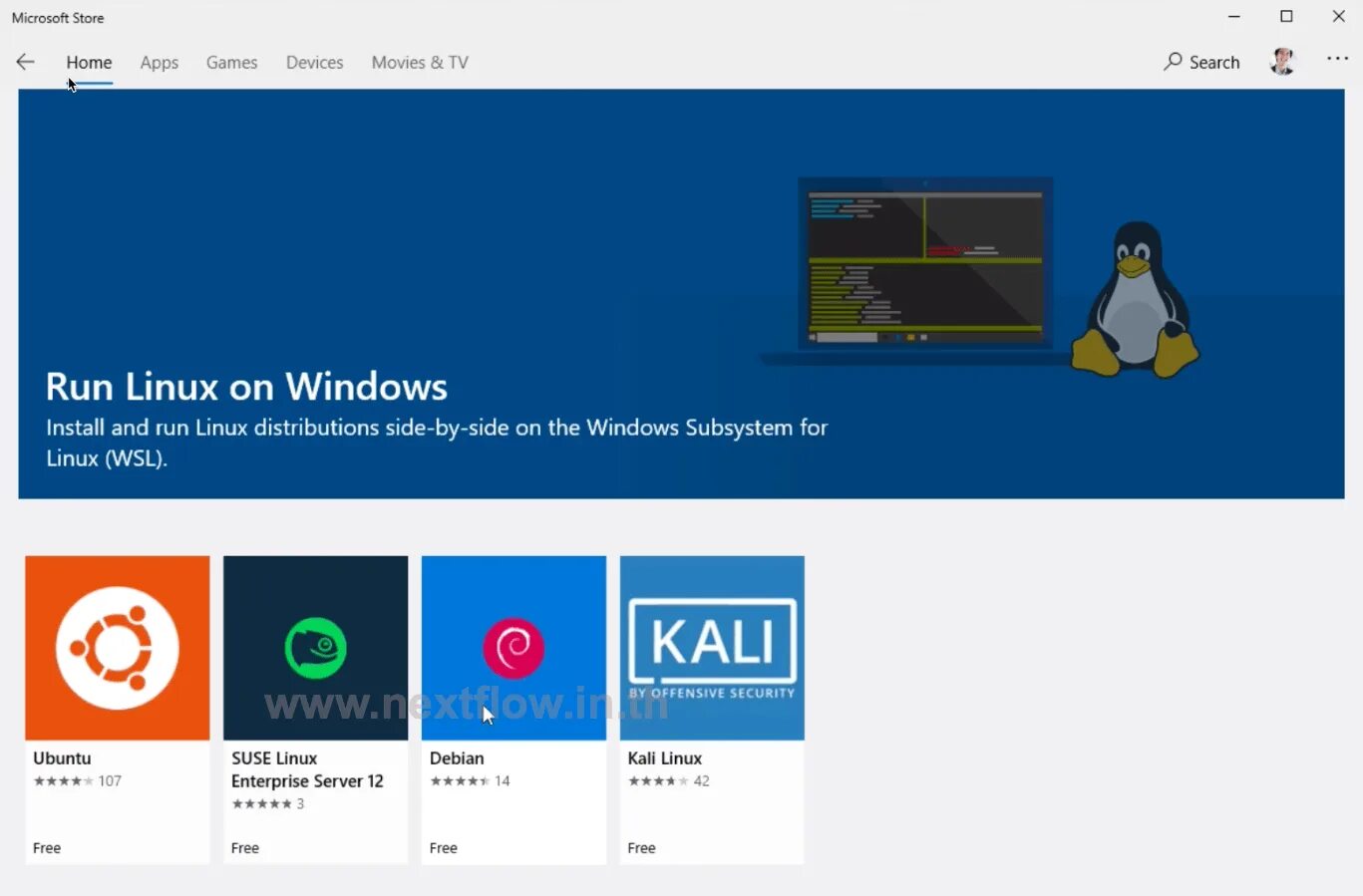Open the Home tab
Screen dimensions: 1363x896
click(89, 62)
